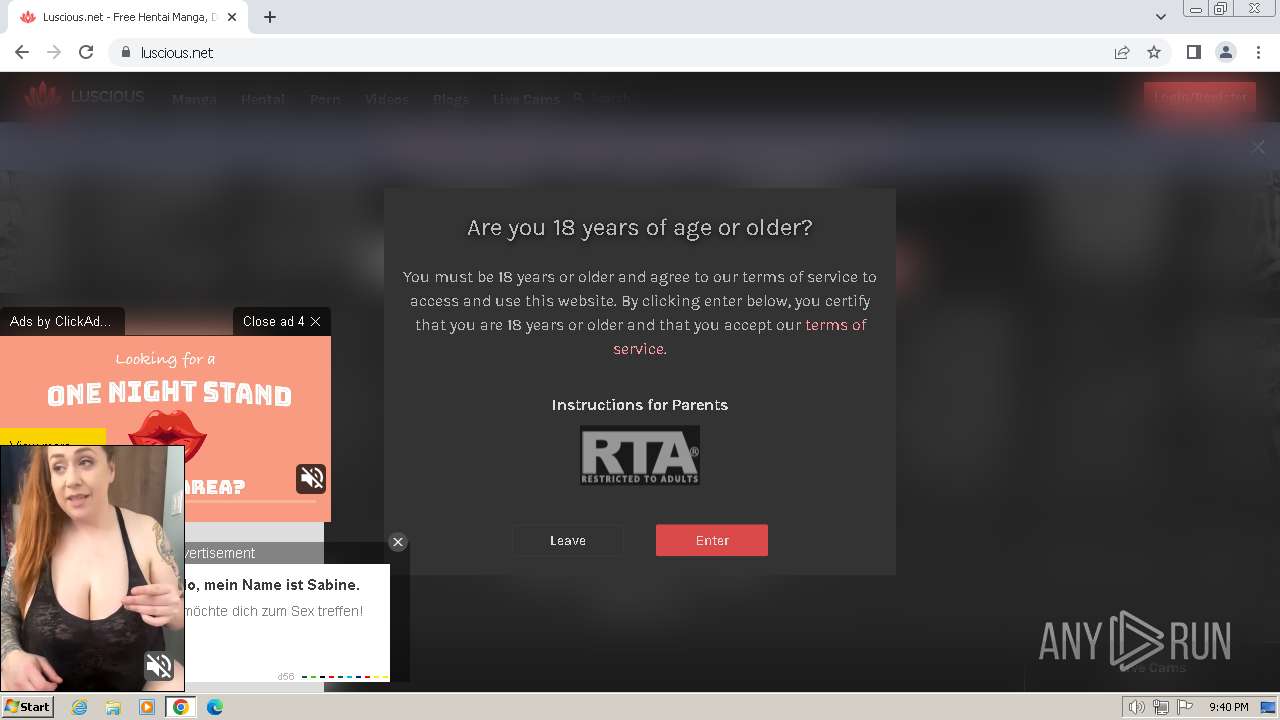Unmute the webcam video ad
This screenshot has width=1280, height=720.
click(x=159, y=666)
